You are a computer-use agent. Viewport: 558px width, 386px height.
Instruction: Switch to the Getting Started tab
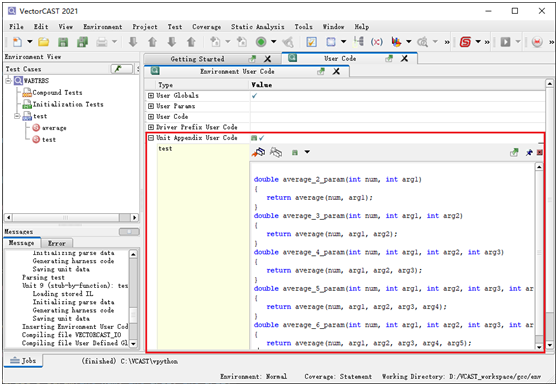(x=197, y=59)
